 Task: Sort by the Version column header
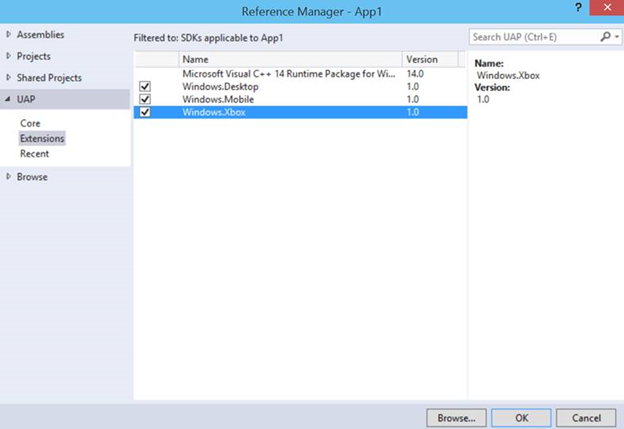(x=430, y=59)
